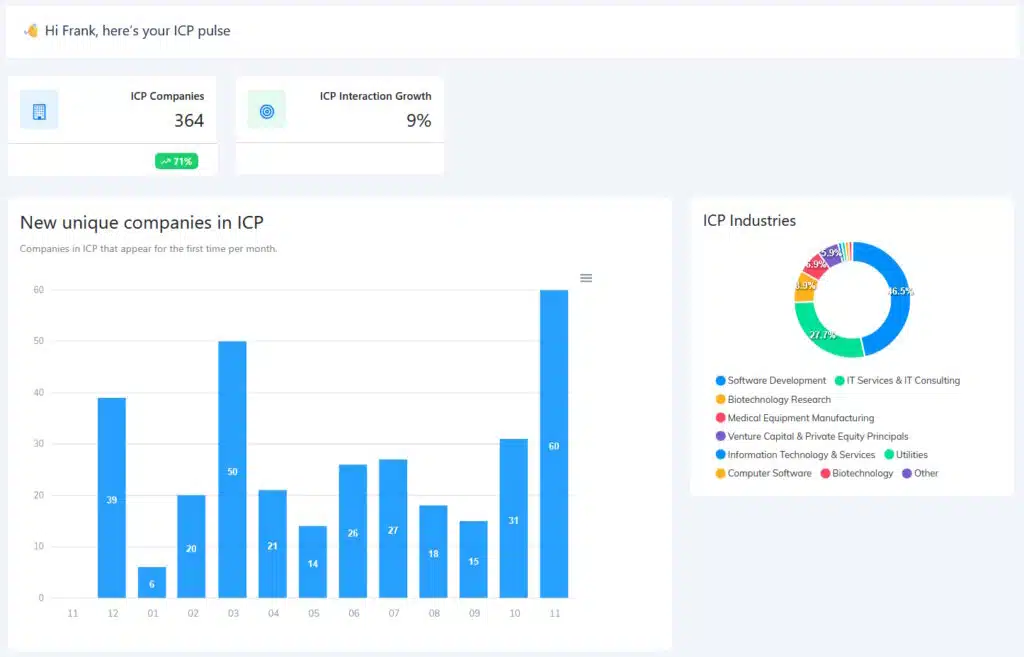Open the hamburger menu above the bar chart
Image resolution: width=1024 pixels, height=657 pixels.
[x=586, y=278]
